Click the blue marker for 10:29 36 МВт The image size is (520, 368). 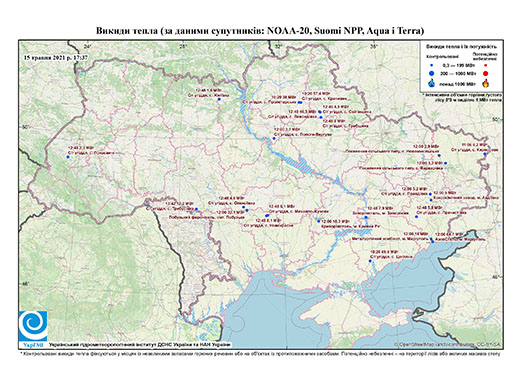300,102
